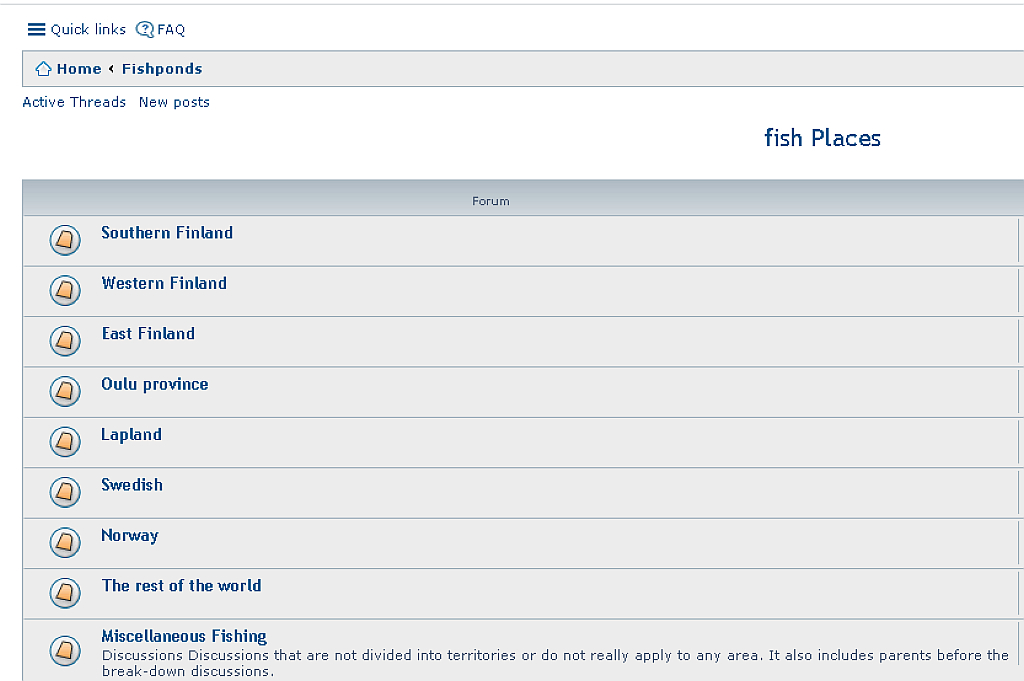This screenshot has width=1024, height=681.
Task: Click the fish Places page title
Action: [822, 138]
